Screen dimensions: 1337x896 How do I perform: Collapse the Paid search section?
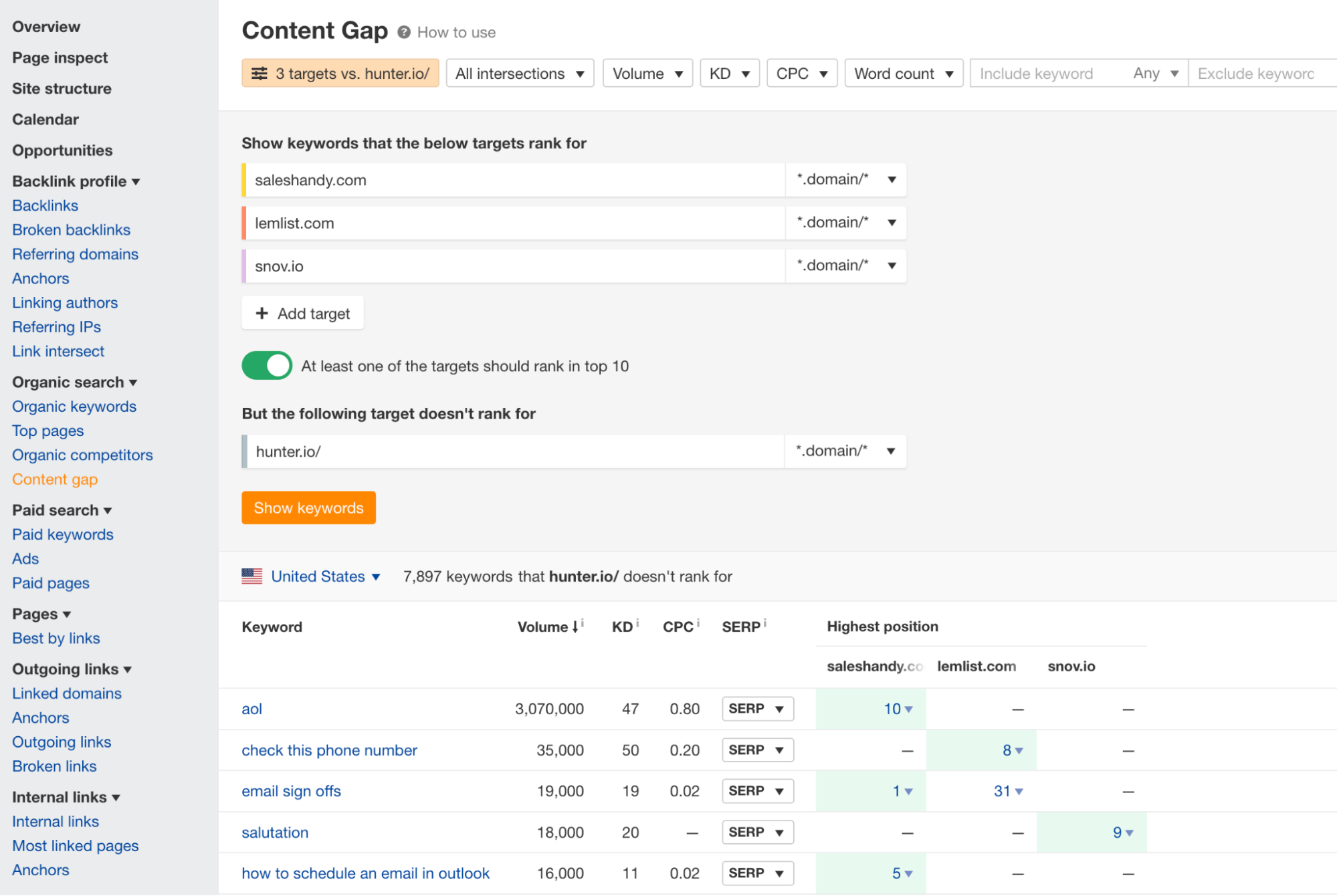pos(62,510)
